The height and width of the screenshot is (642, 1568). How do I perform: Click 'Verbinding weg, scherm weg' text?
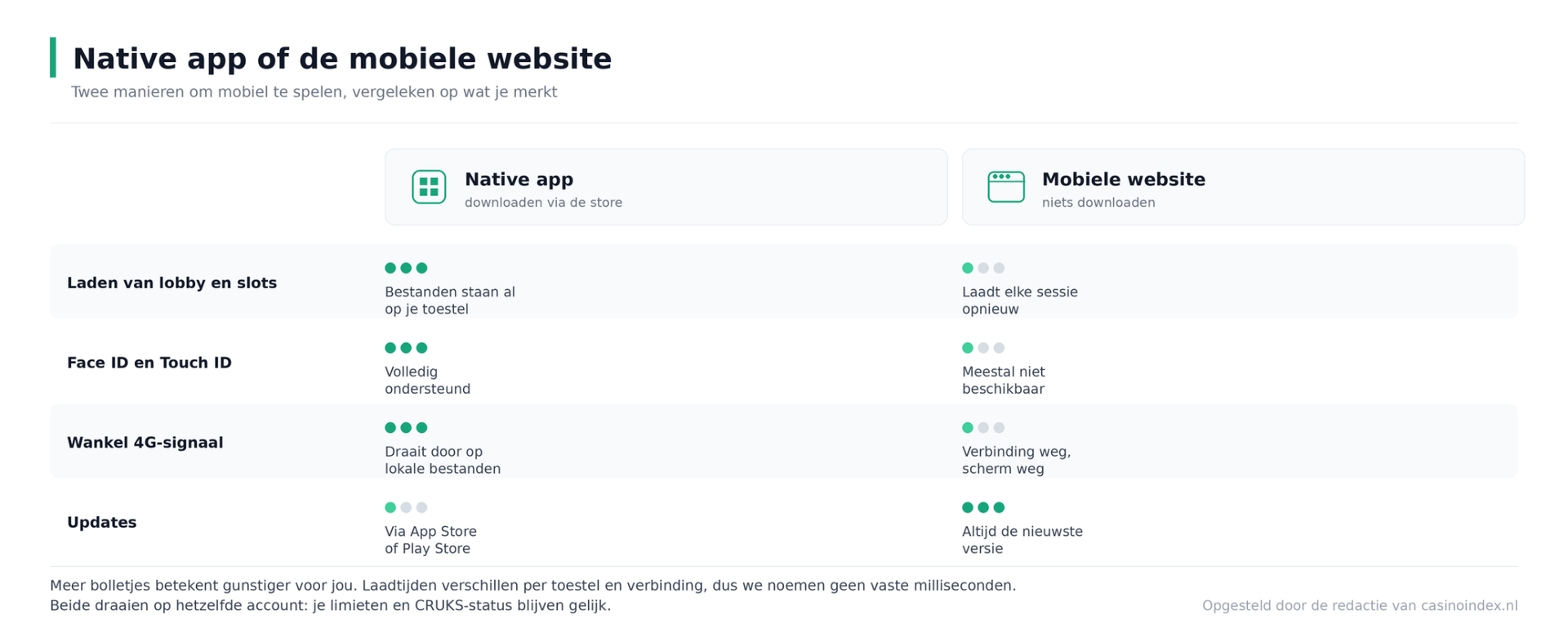point(1016,461)
